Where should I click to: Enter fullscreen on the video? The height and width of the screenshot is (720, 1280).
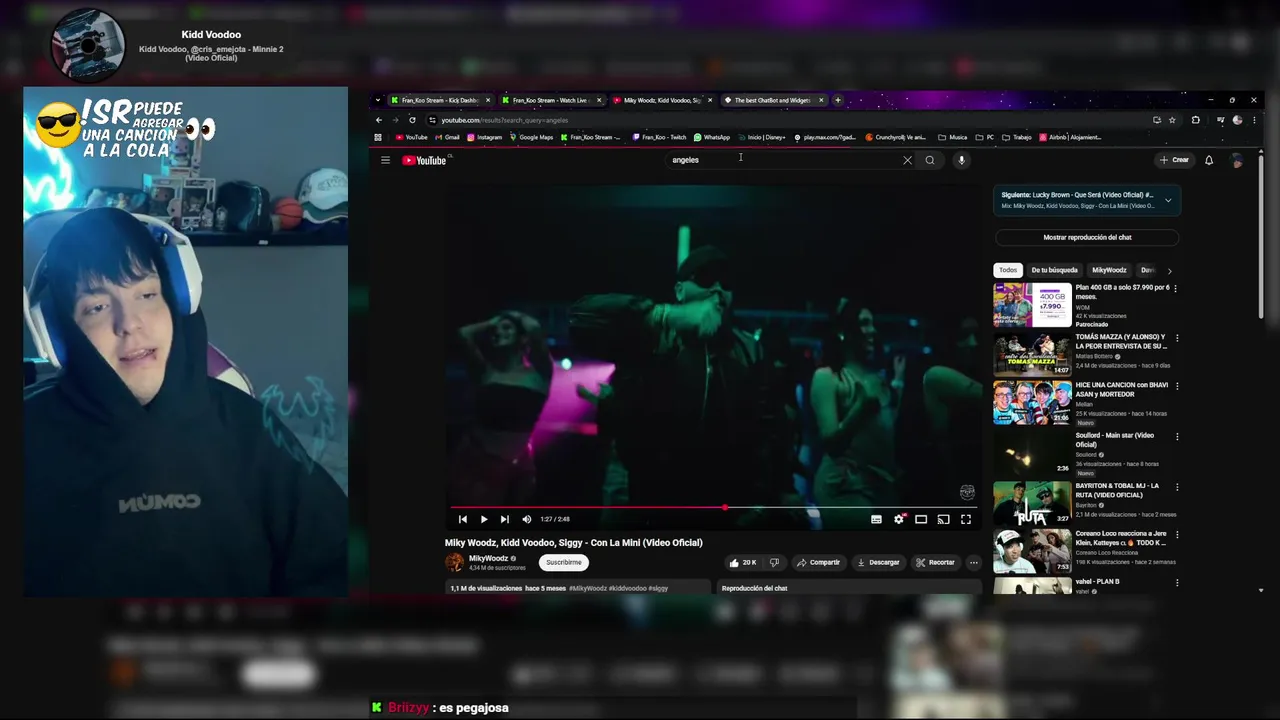click(x=966, y=519)
